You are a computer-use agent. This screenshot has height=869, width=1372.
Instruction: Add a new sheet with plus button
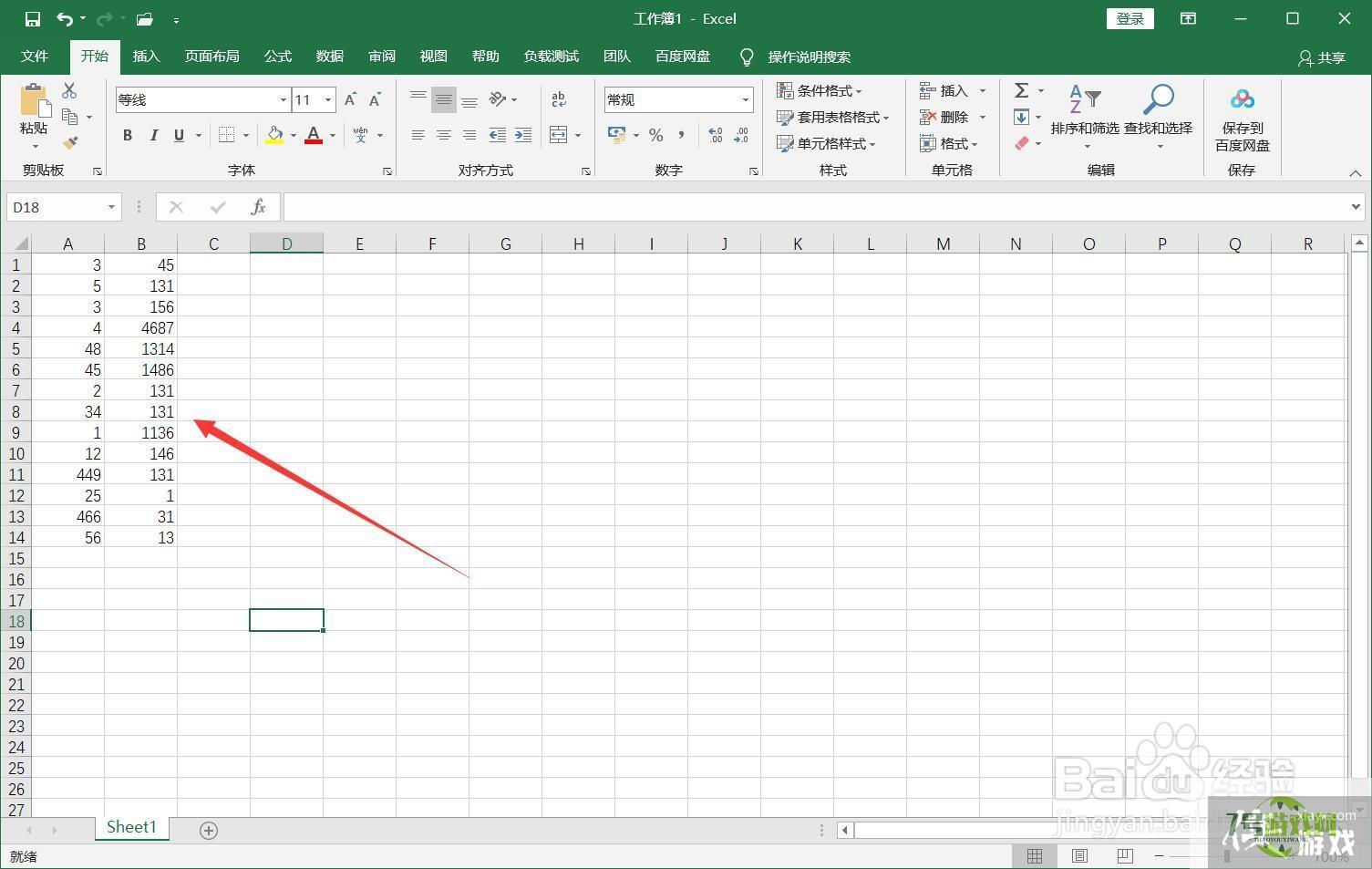tap(209, 830)
